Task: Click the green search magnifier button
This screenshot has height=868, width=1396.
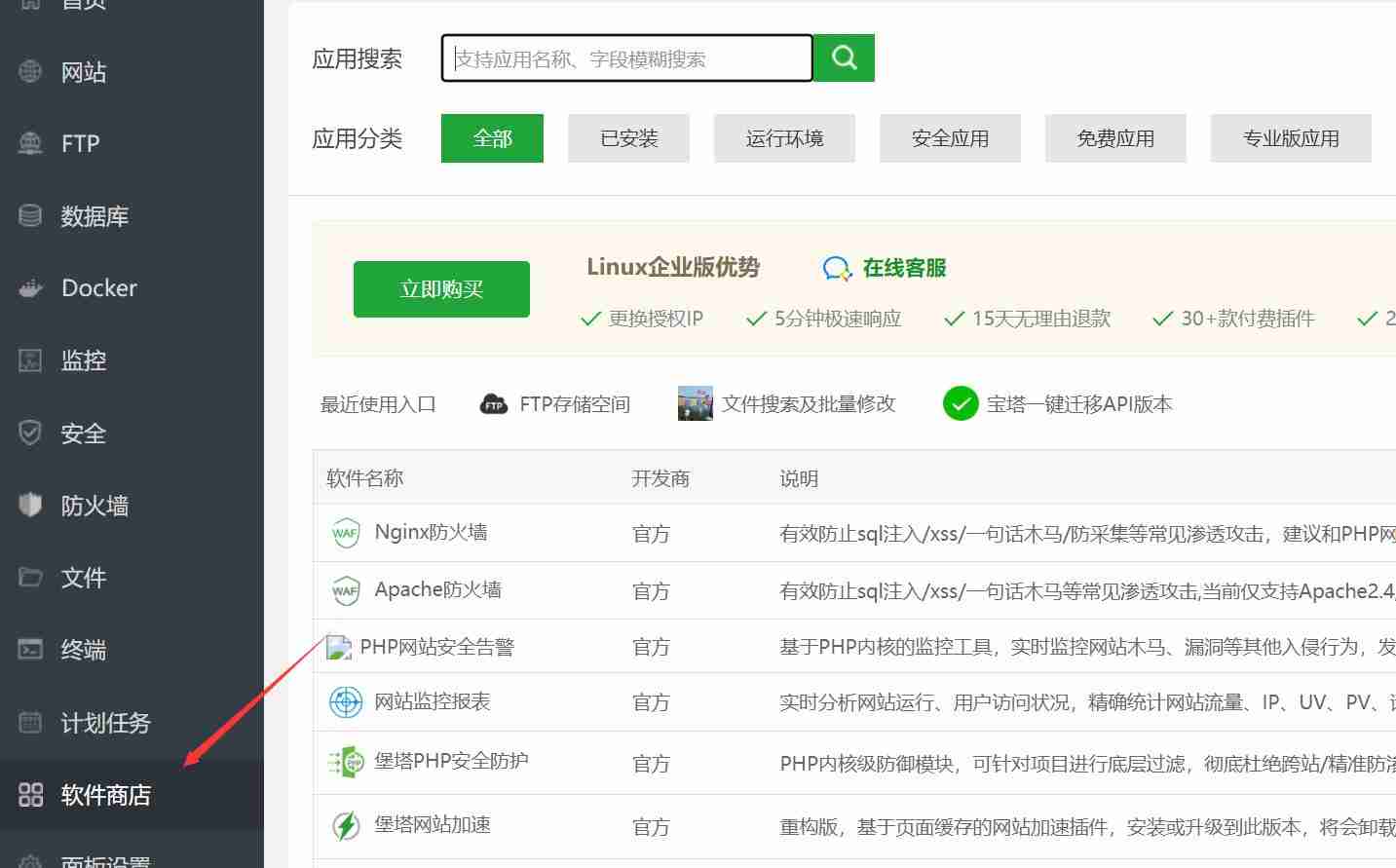Action: (x=843, y=57)
